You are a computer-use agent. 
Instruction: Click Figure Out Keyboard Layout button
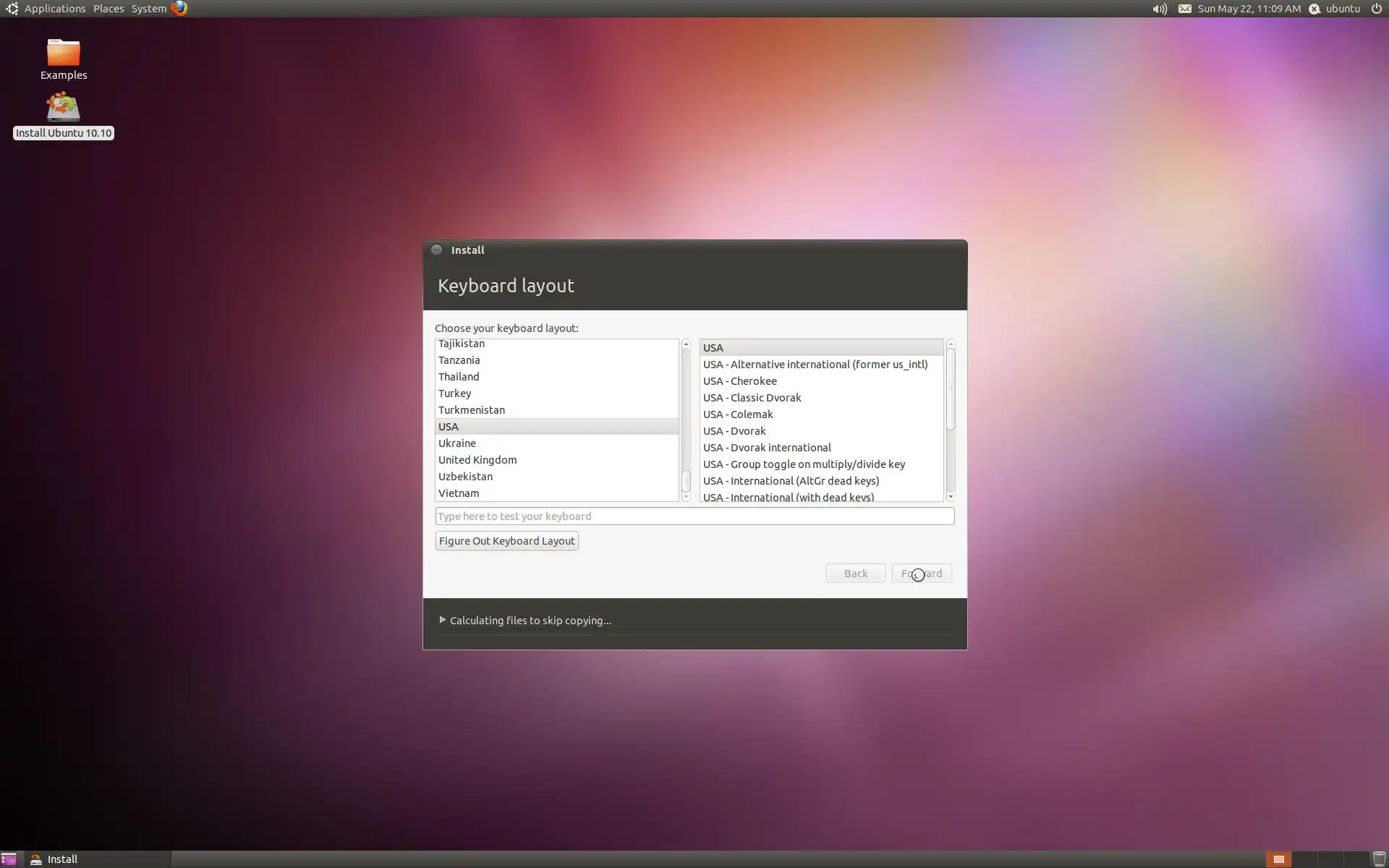pos(506,541)
